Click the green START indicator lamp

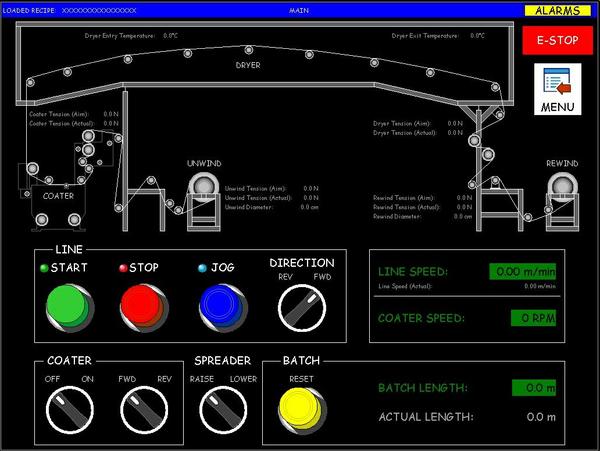(44, 268)
